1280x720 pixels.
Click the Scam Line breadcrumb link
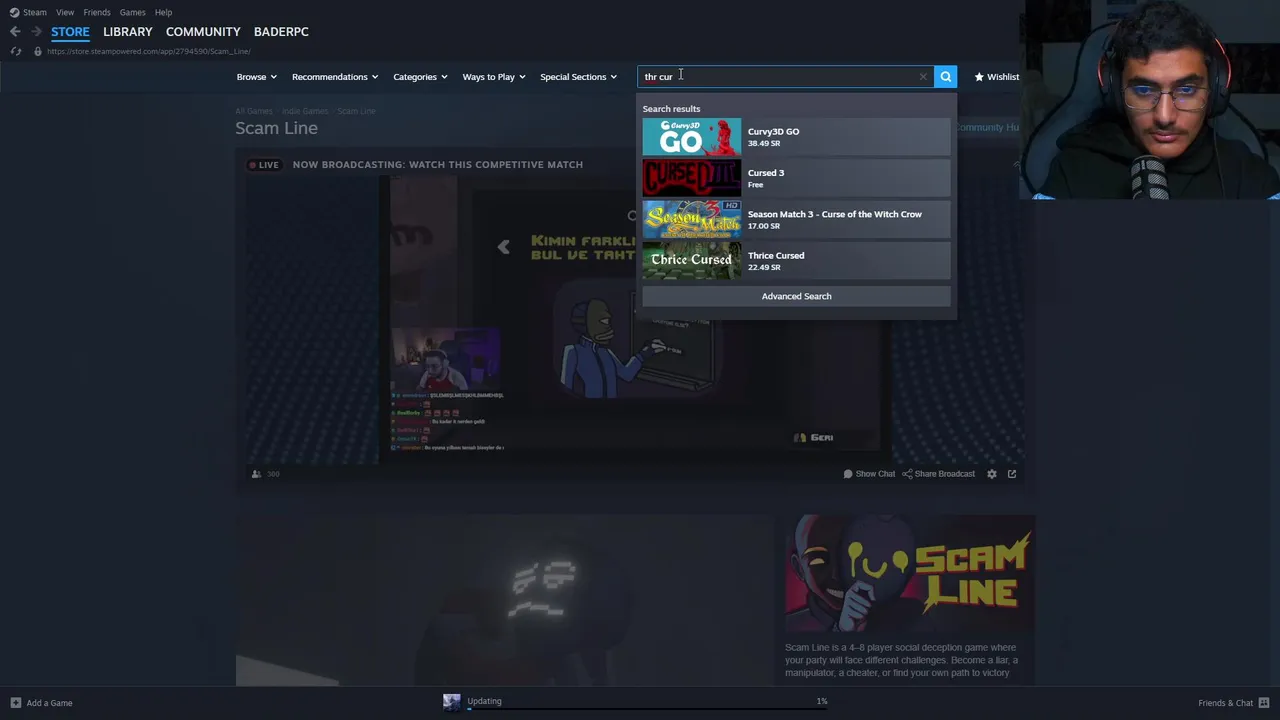(x=356, y=111)
